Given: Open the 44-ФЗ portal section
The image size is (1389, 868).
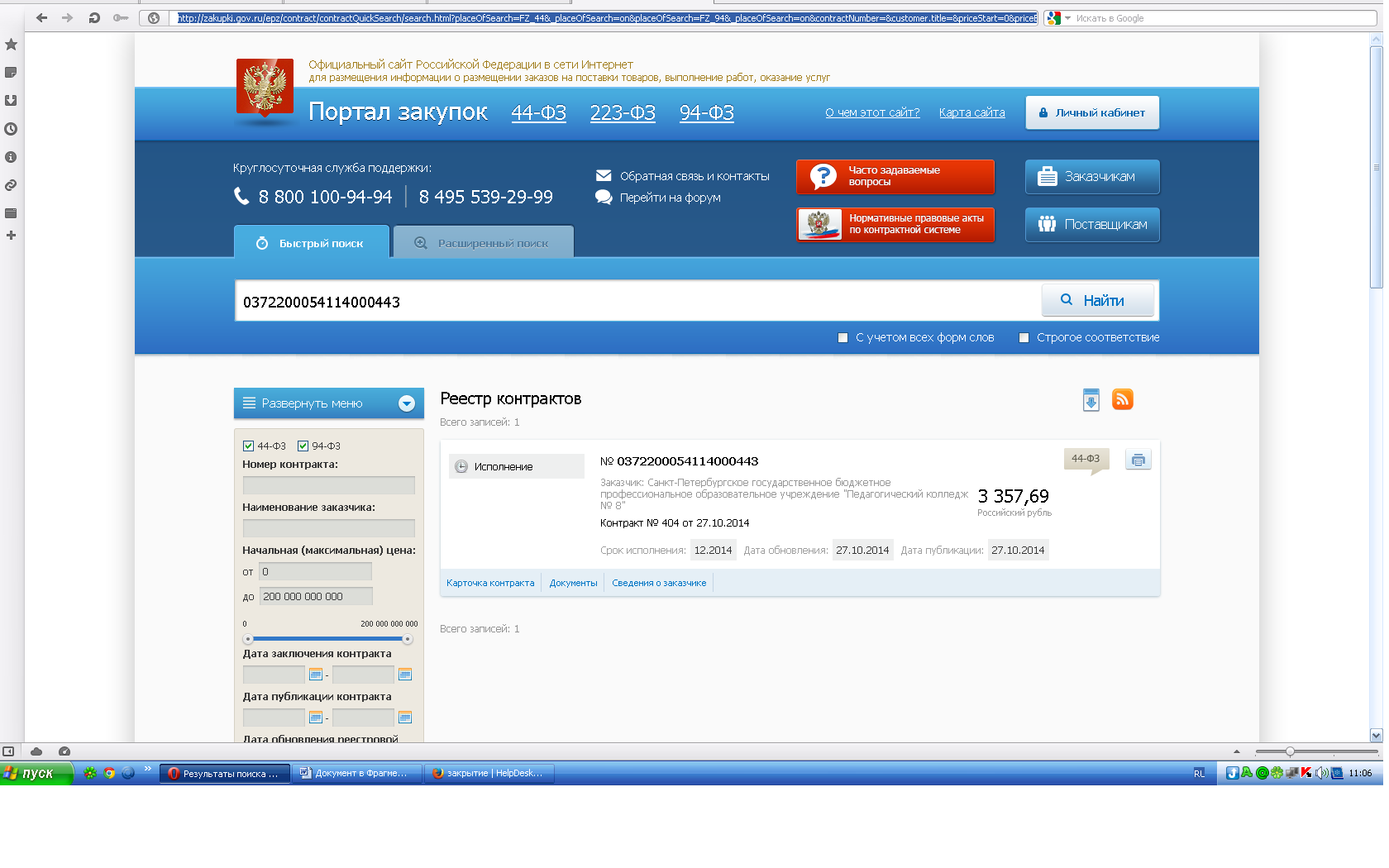Looking at the screenshot, I should pos(538,112).
